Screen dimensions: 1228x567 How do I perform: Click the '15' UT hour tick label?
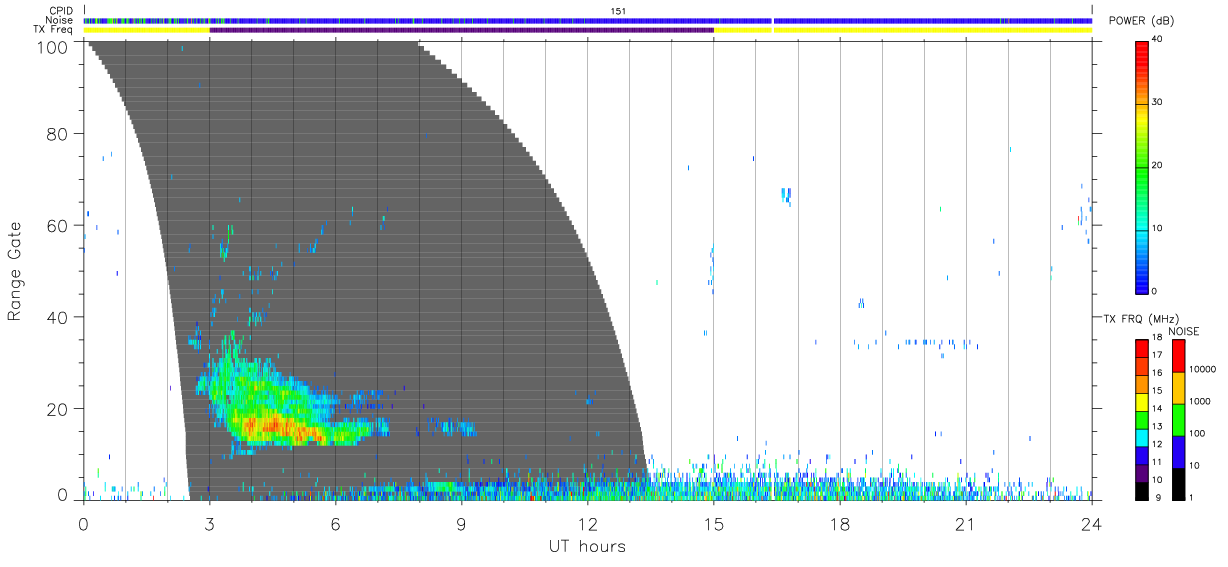pos(714,523)
